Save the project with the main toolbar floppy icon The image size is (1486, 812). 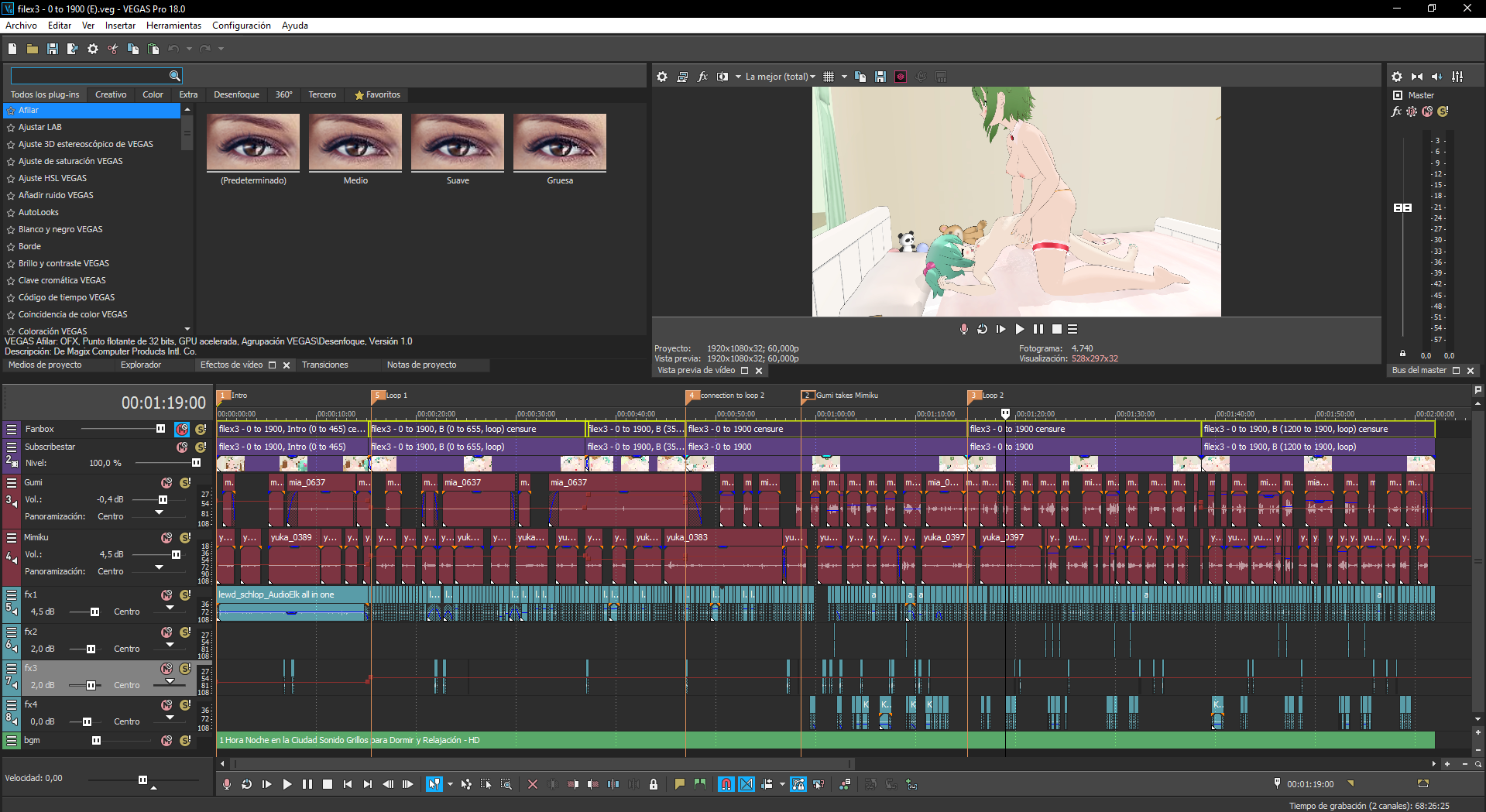pos(53,49)
